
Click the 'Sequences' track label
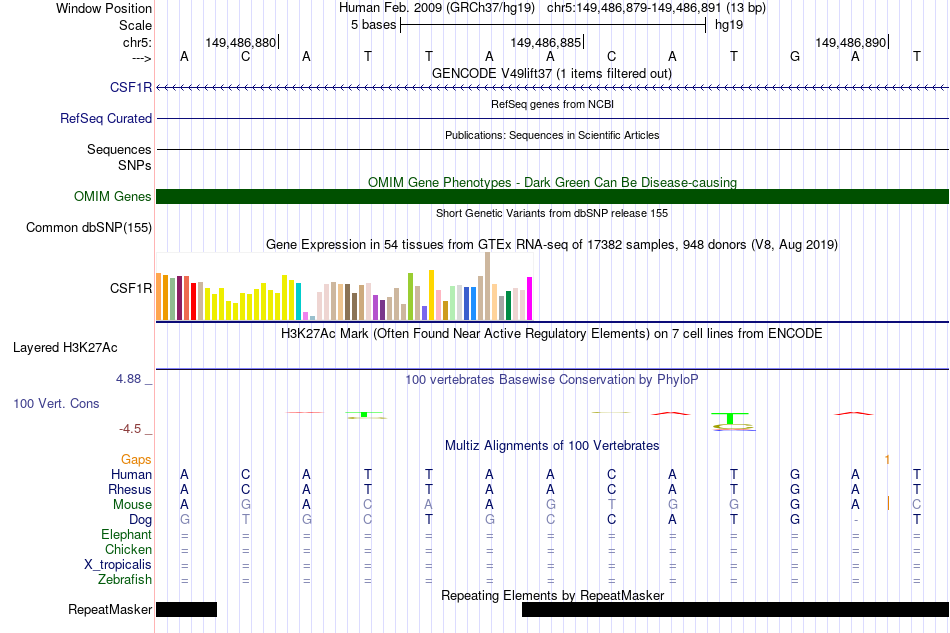(x=119, y=149)
